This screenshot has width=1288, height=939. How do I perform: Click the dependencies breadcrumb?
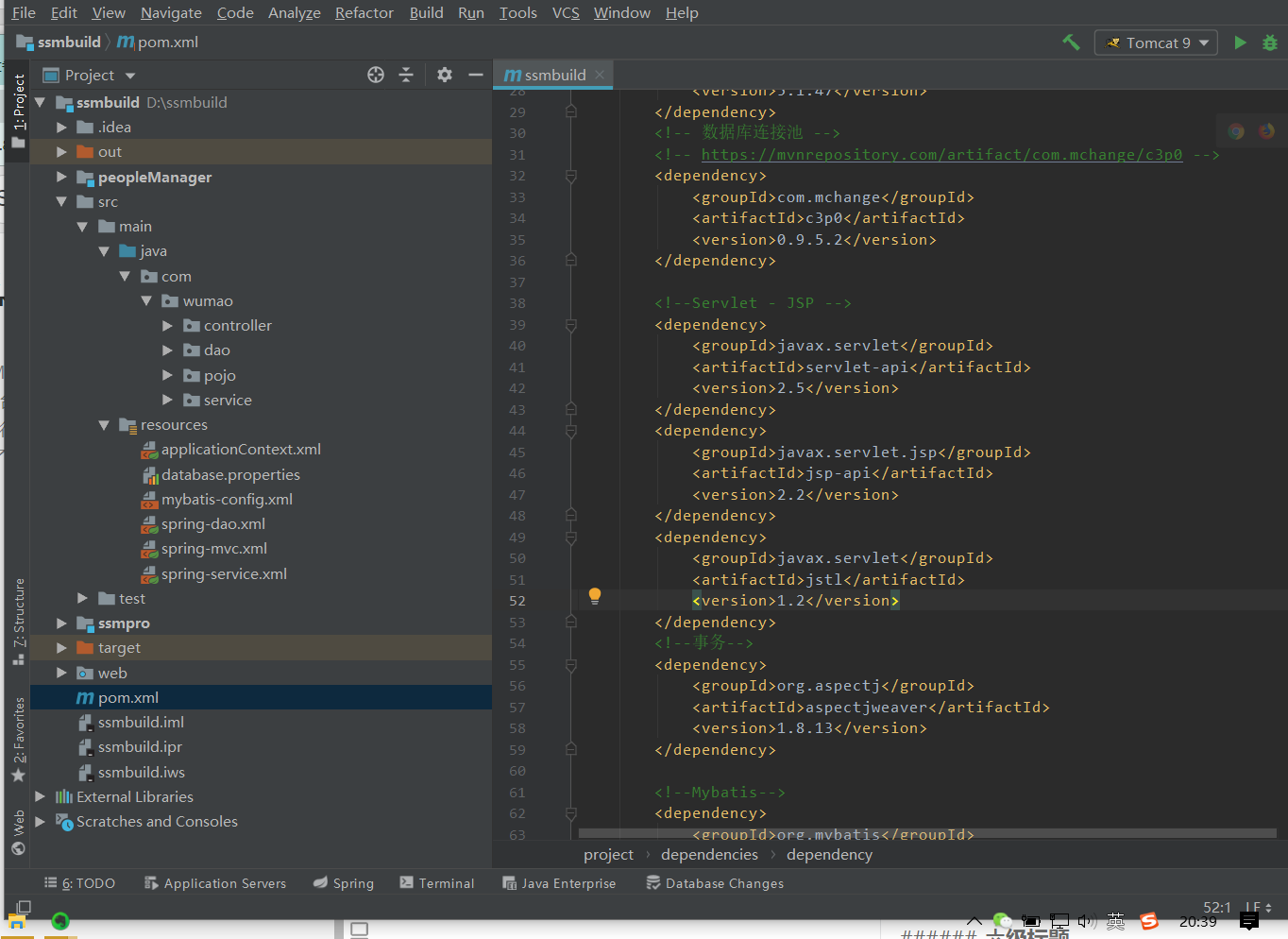[709, 854]
